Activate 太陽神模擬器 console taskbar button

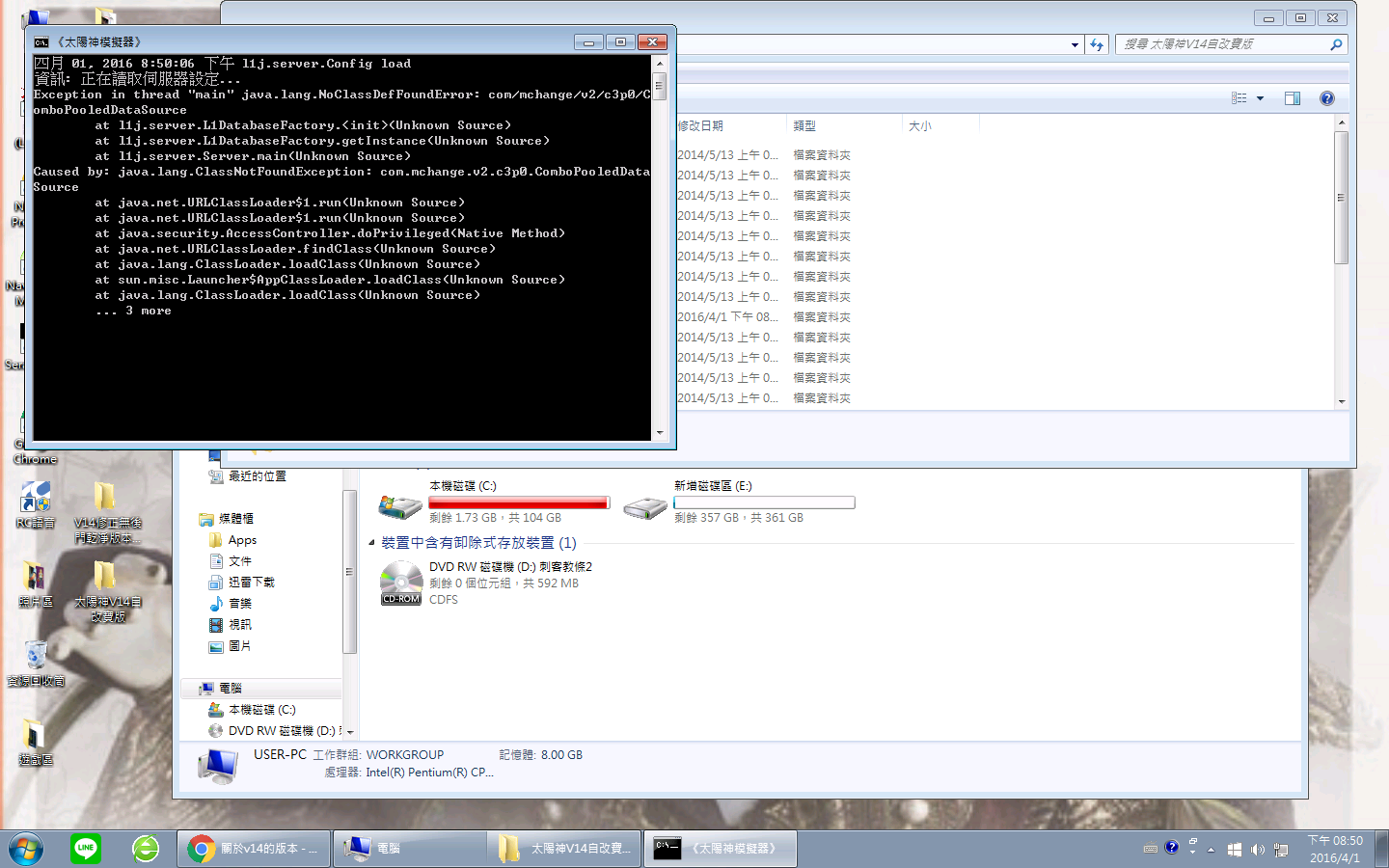720,849
